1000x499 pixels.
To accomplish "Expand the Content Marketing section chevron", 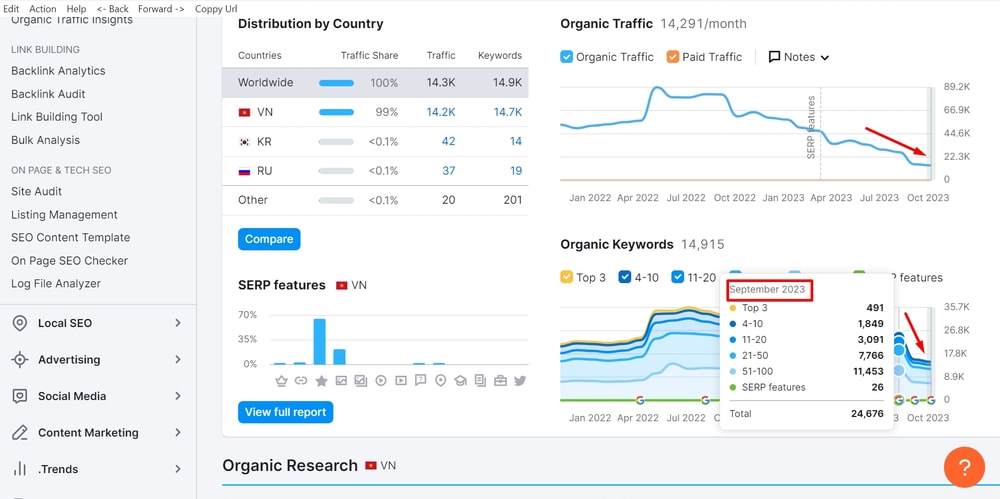I will point(178,433).
